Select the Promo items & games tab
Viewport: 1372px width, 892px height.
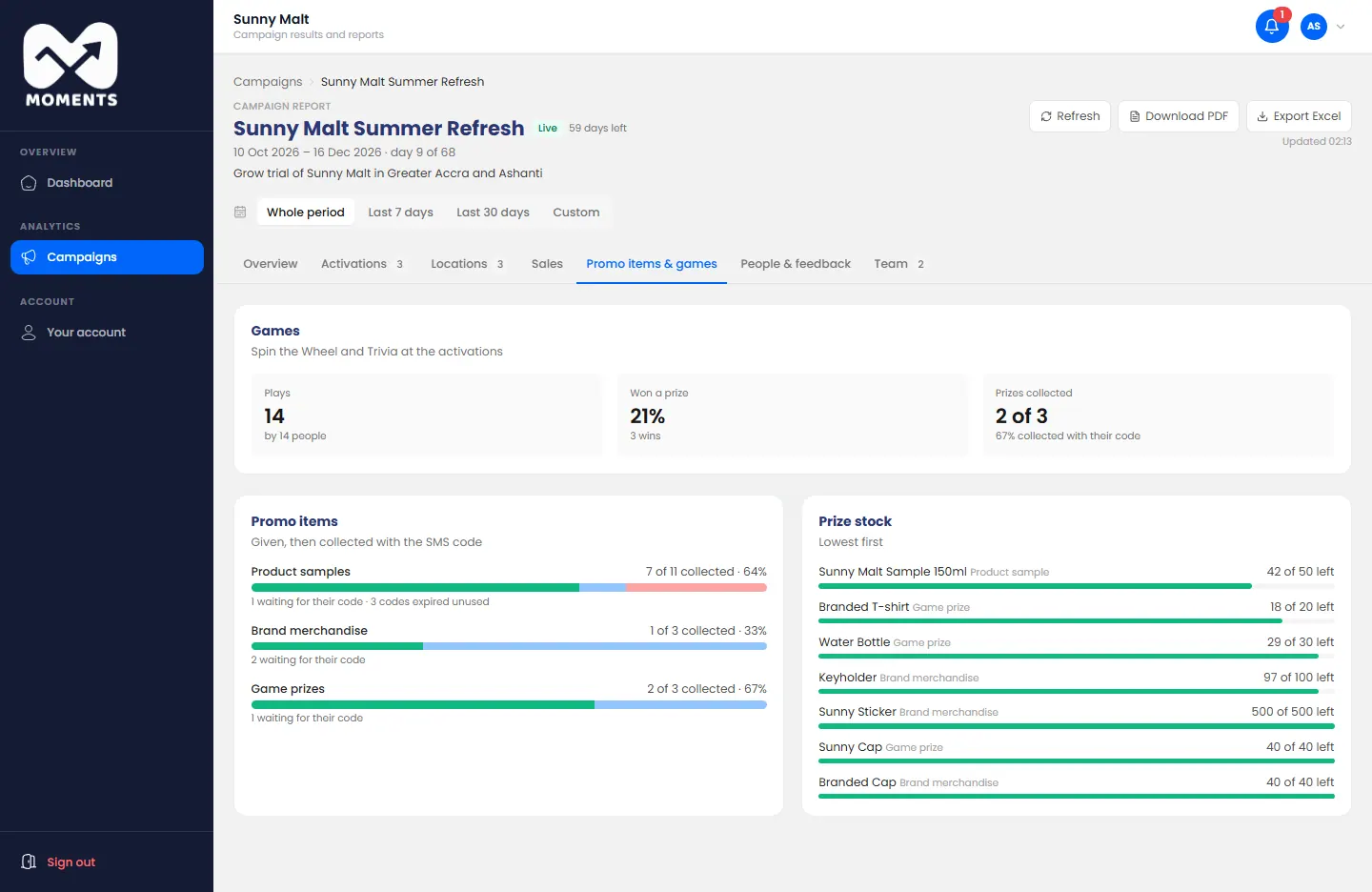pyautogui.click(x=652, y=264)
